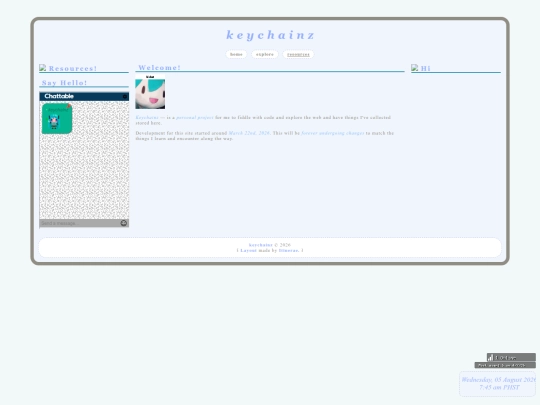Click the grey last-updated status badge
Image resolution: width=540 pixels, height=405 pixels.
click(x=505, y=365)
